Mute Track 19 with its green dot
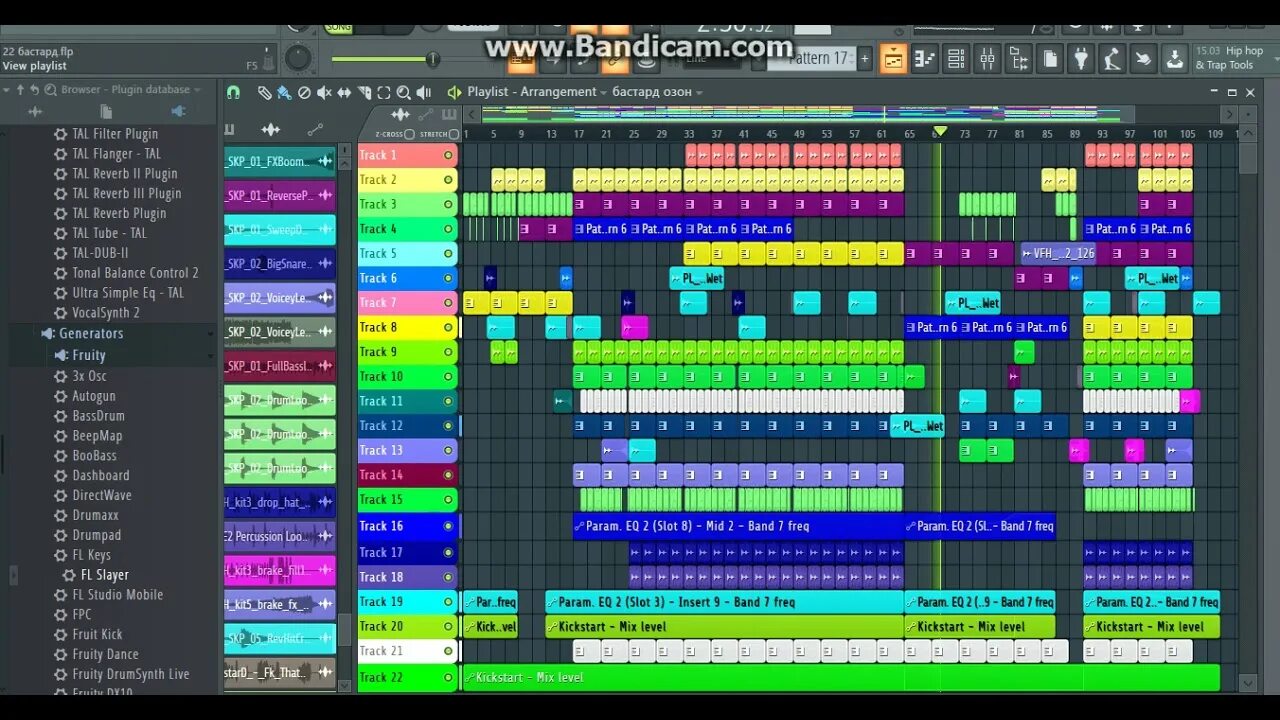The height and width of the screenshot is (720, 1280). 448,601
